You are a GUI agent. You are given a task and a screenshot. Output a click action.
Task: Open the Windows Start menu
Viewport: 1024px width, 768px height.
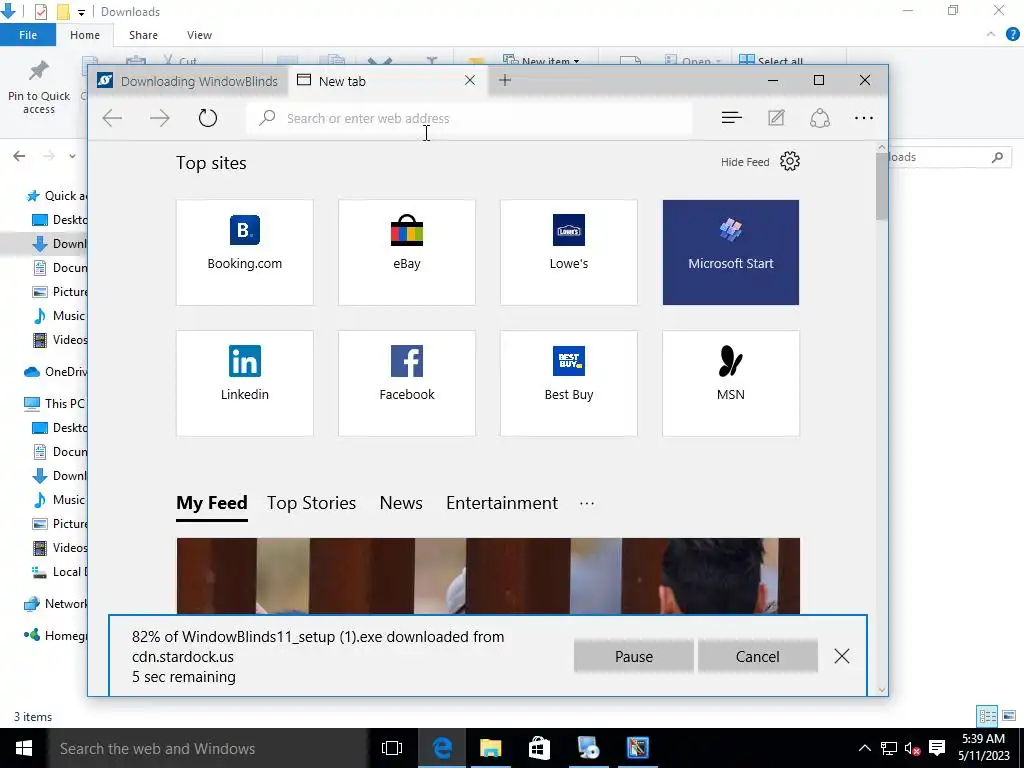tap(24, 748)
